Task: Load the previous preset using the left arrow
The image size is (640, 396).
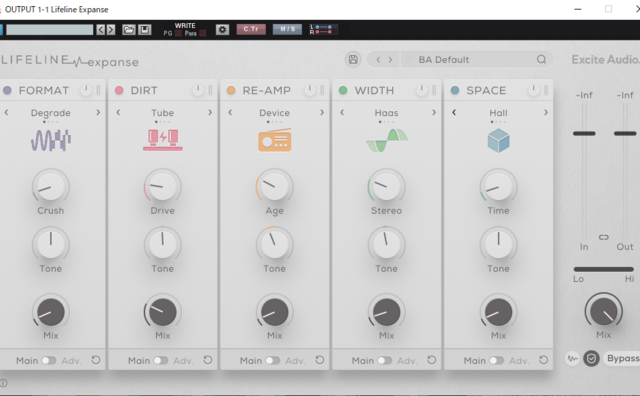Action: (378, 60)
